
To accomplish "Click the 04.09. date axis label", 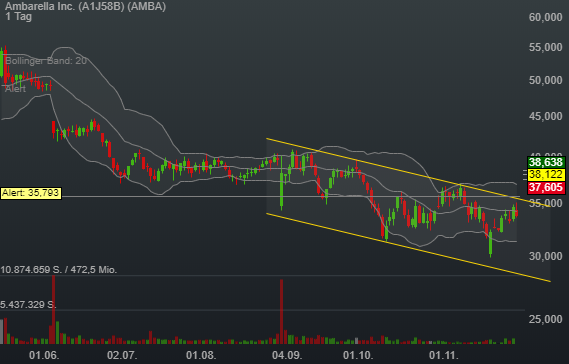I will click(x=287, y=355).
